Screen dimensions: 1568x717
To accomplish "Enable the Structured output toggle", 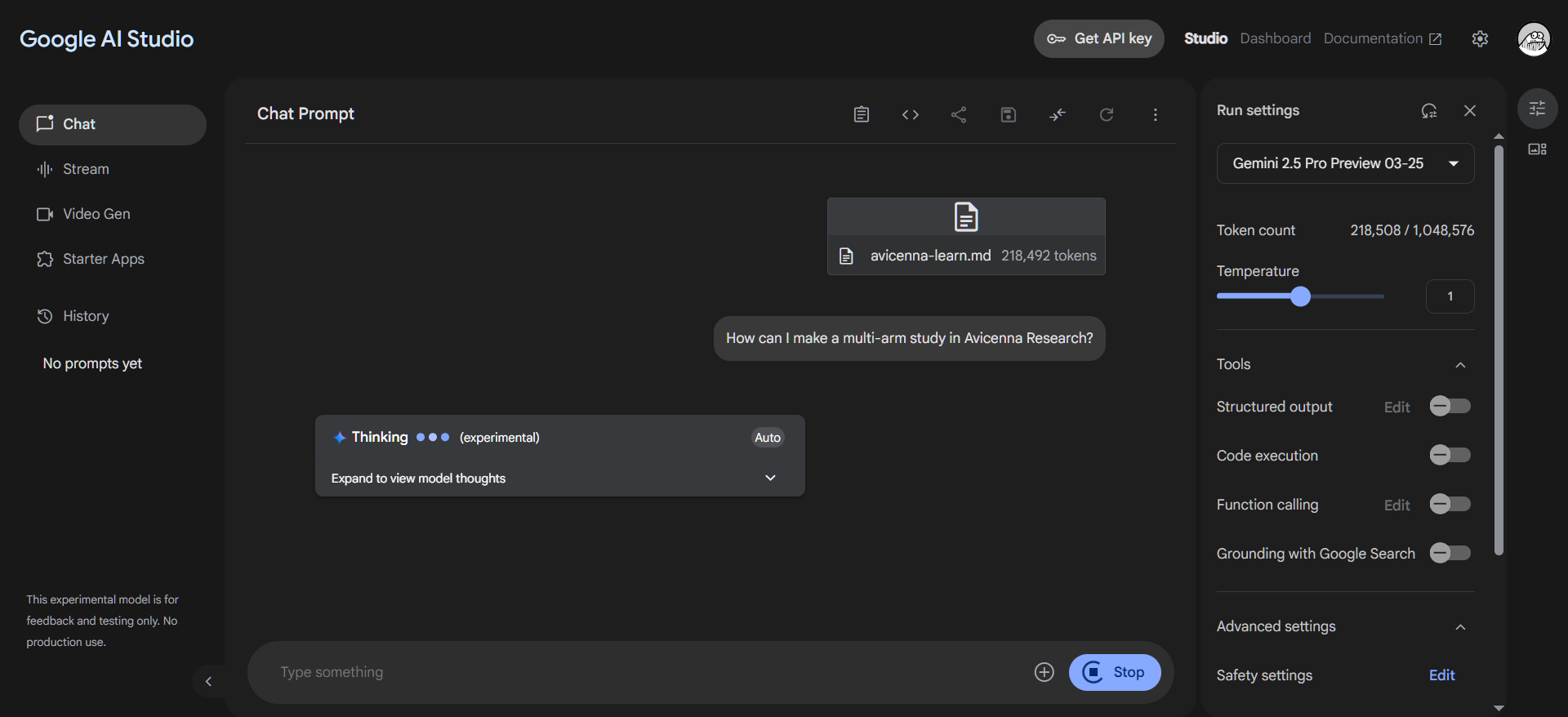I will point(1450,406).
